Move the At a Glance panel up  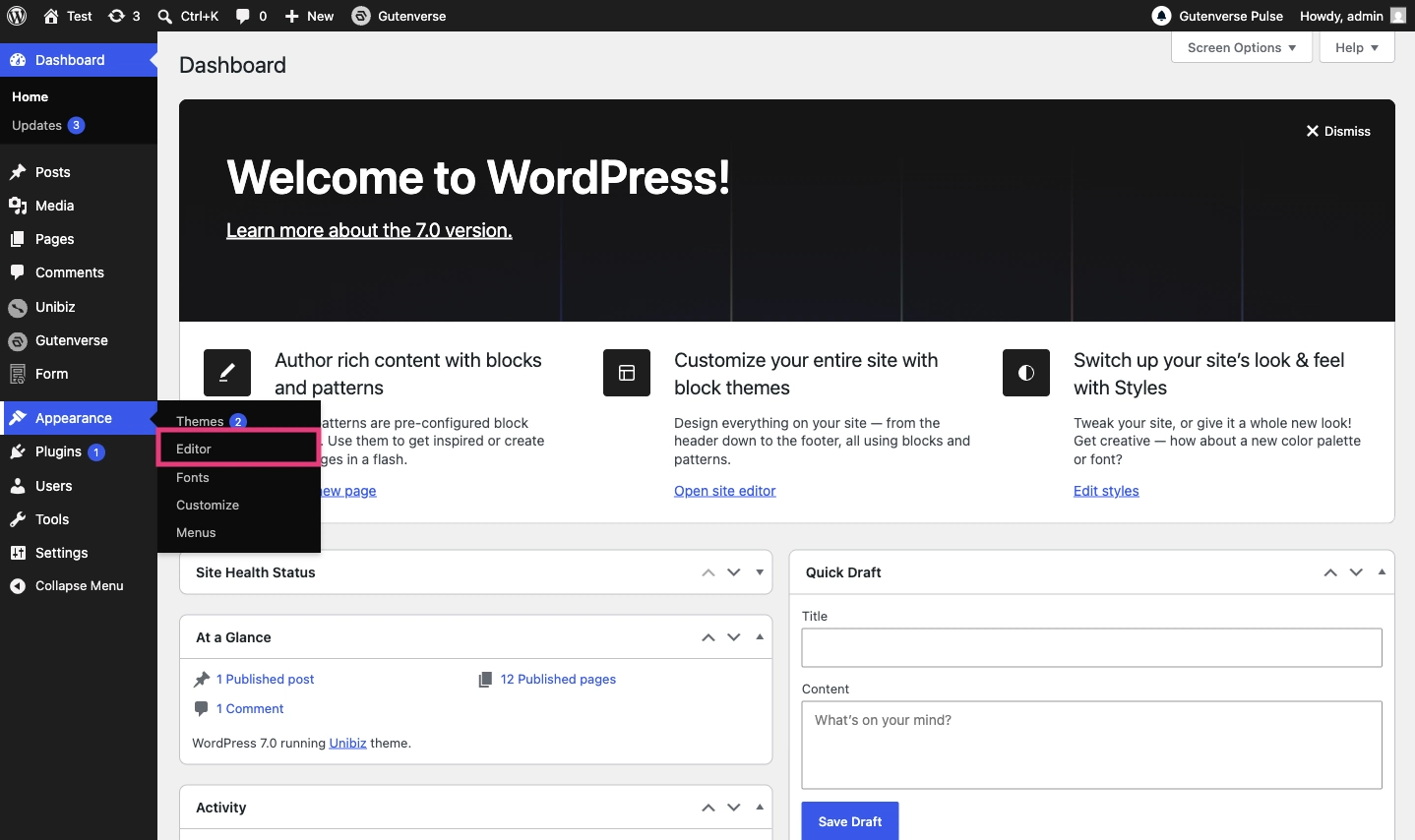click(x=708, y=637)
